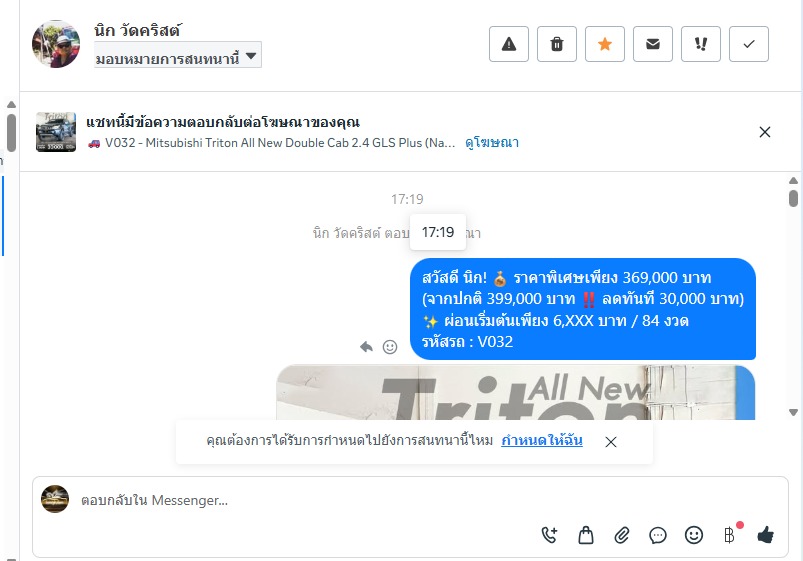Add emoji reaction to the message

[390, 347]
